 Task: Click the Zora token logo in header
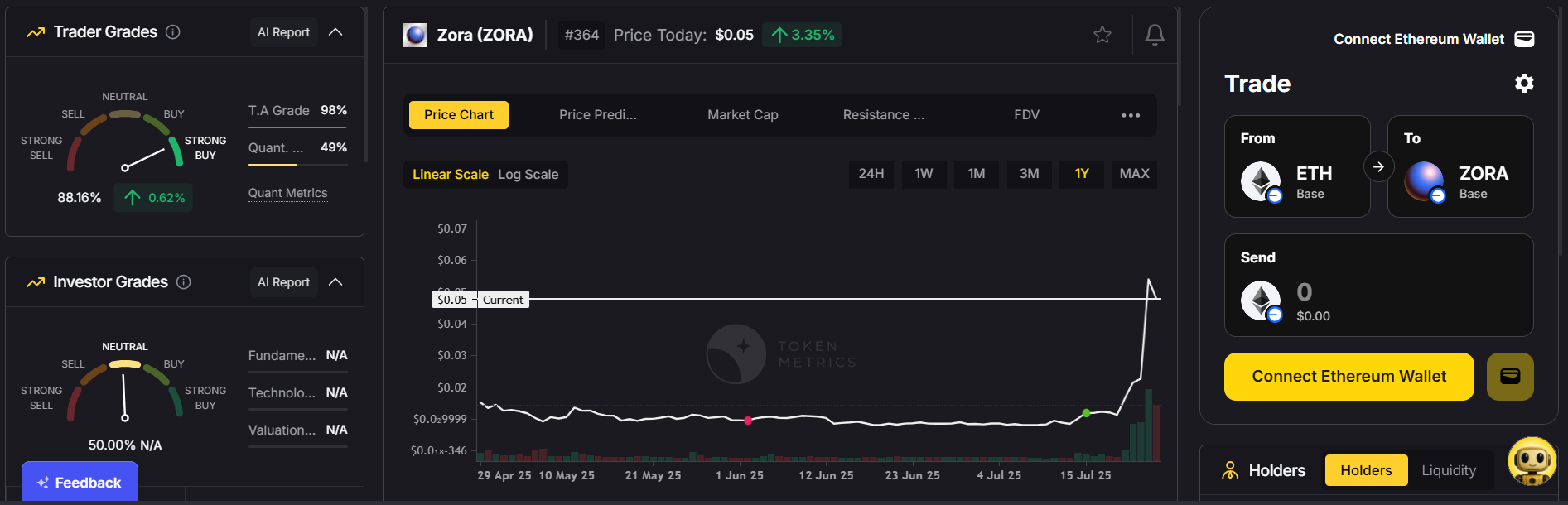click(x=415, y=35)
